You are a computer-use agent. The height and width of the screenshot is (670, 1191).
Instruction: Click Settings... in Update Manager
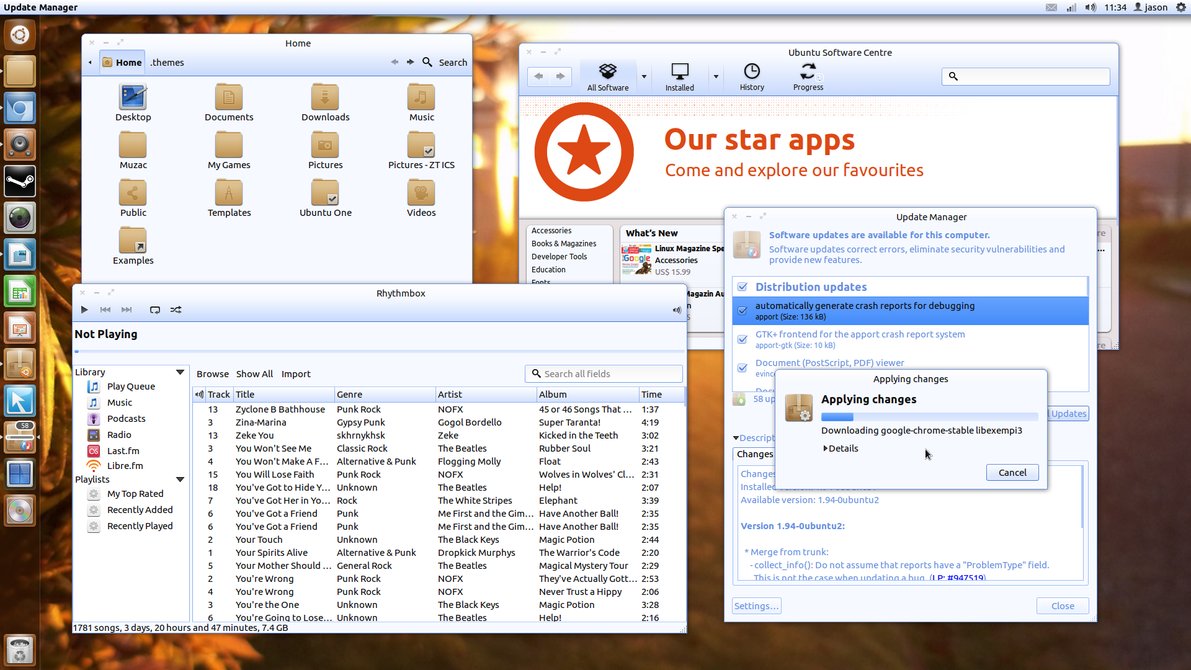coord(757,605)
